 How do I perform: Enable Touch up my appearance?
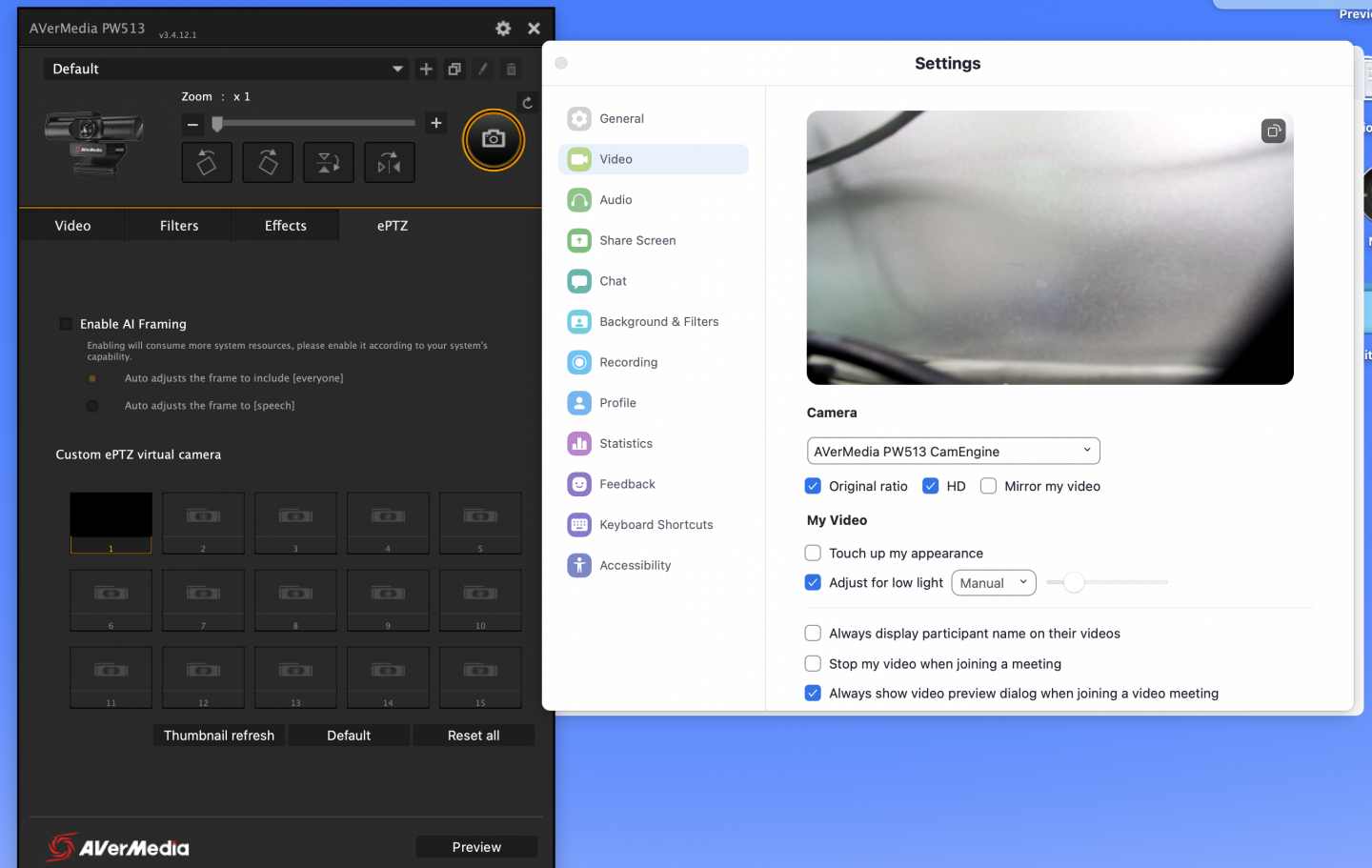point(813,553)
